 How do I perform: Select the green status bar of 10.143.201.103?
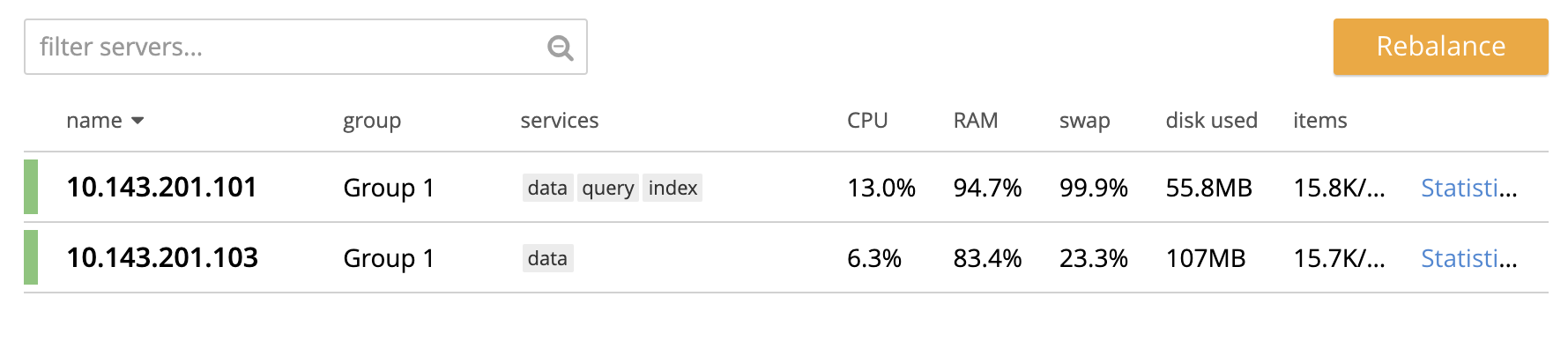coord(31,257)
